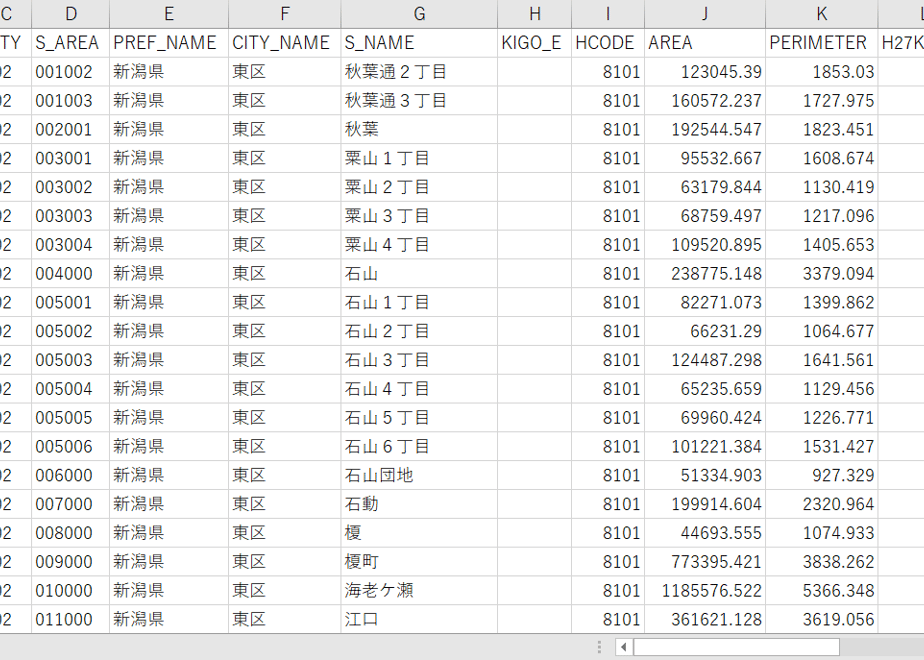
Task: Click AREA value 1185576.522
Action: pos(705,591)
